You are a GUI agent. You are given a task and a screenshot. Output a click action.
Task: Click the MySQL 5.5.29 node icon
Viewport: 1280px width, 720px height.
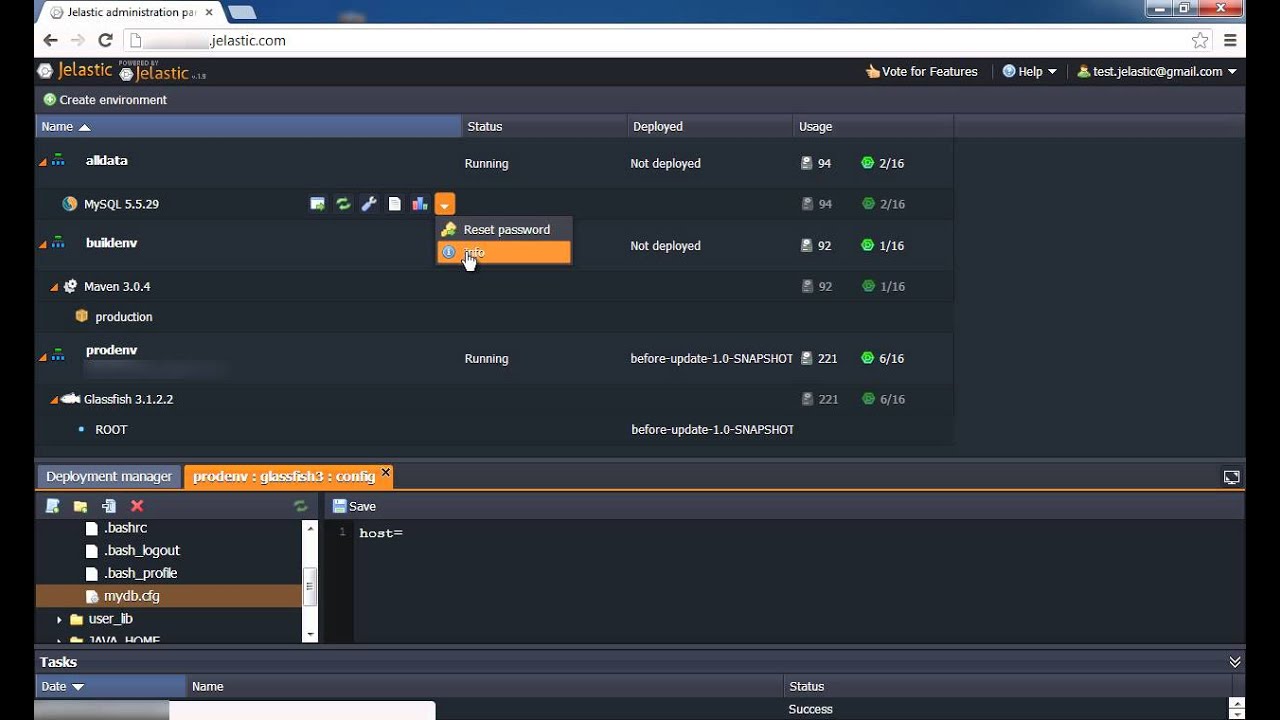[x=69, y=204]
